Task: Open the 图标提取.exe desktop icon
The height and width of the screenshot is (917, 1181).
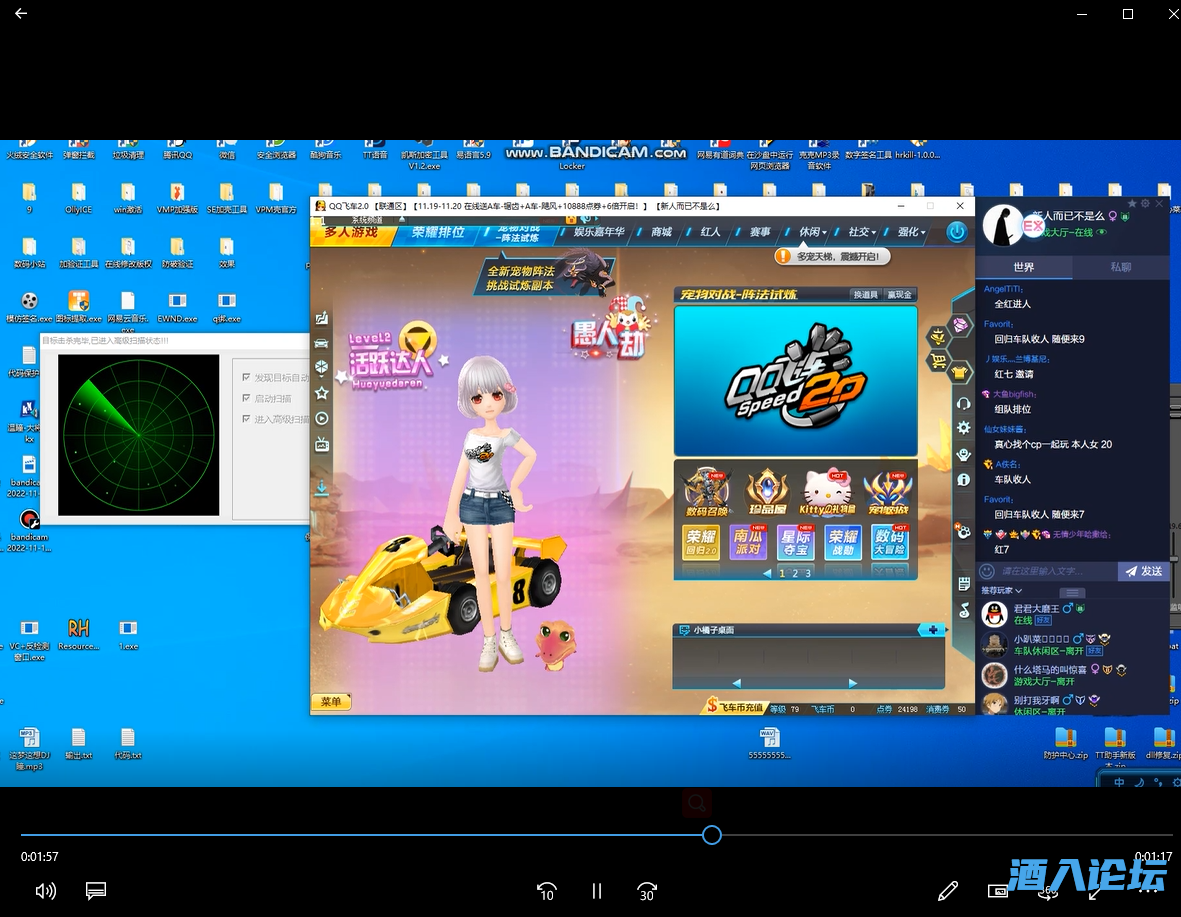Action: 78,307
